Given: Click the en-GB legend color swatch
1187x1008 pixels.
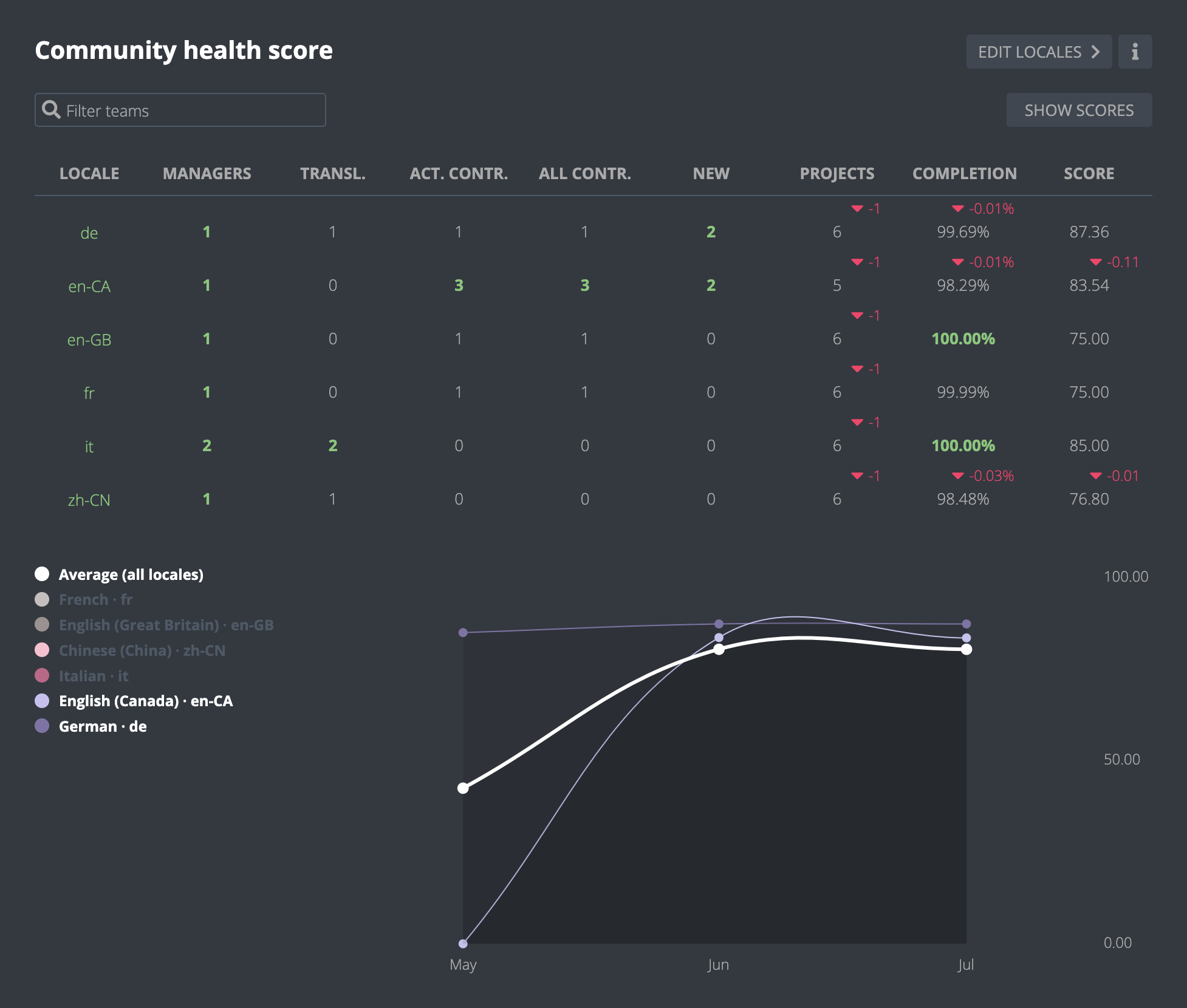Looking at the screenshot, I should click(42, 624).
